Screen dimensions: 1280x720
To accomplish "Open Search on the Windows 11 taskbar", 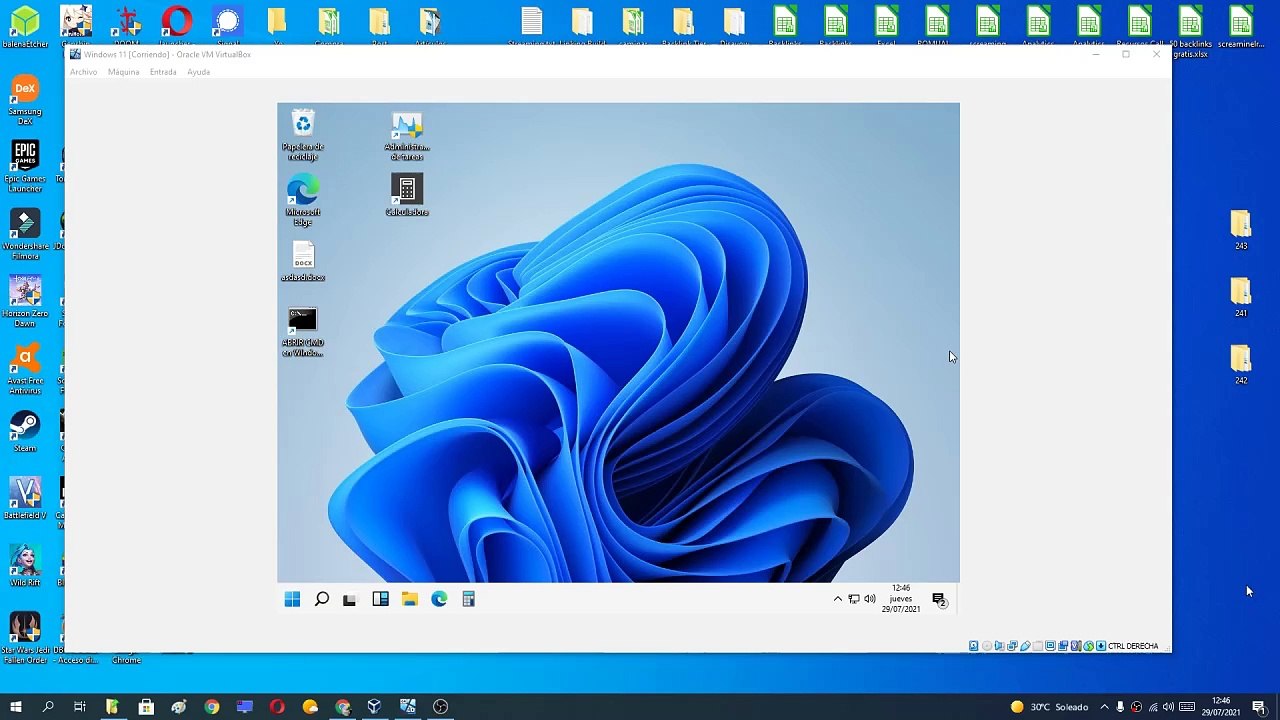I will point(321,599).
